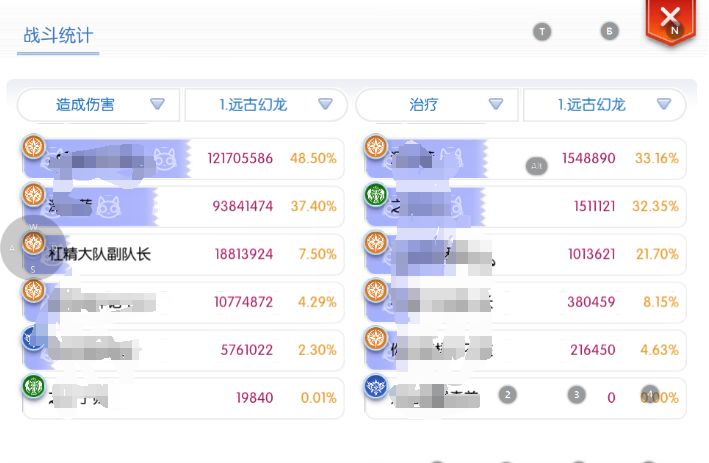The height and width of the screenshot is (463, 709).
Task: Click class icon on the 216450 healing row
Action: point(376,338)
